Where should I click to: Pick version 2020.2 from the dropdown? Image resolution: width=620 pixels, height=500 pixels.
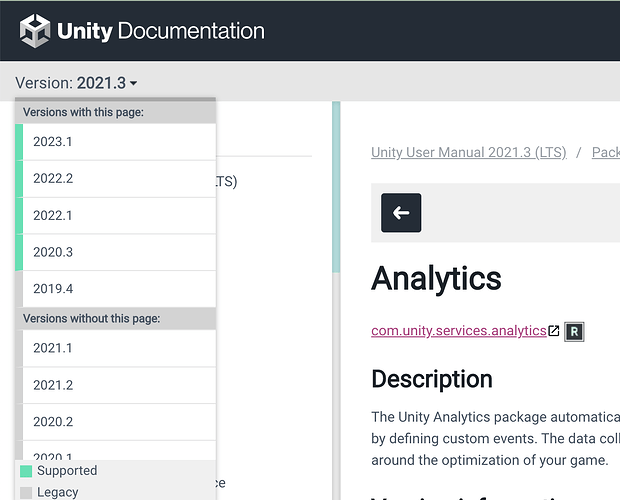115,422
